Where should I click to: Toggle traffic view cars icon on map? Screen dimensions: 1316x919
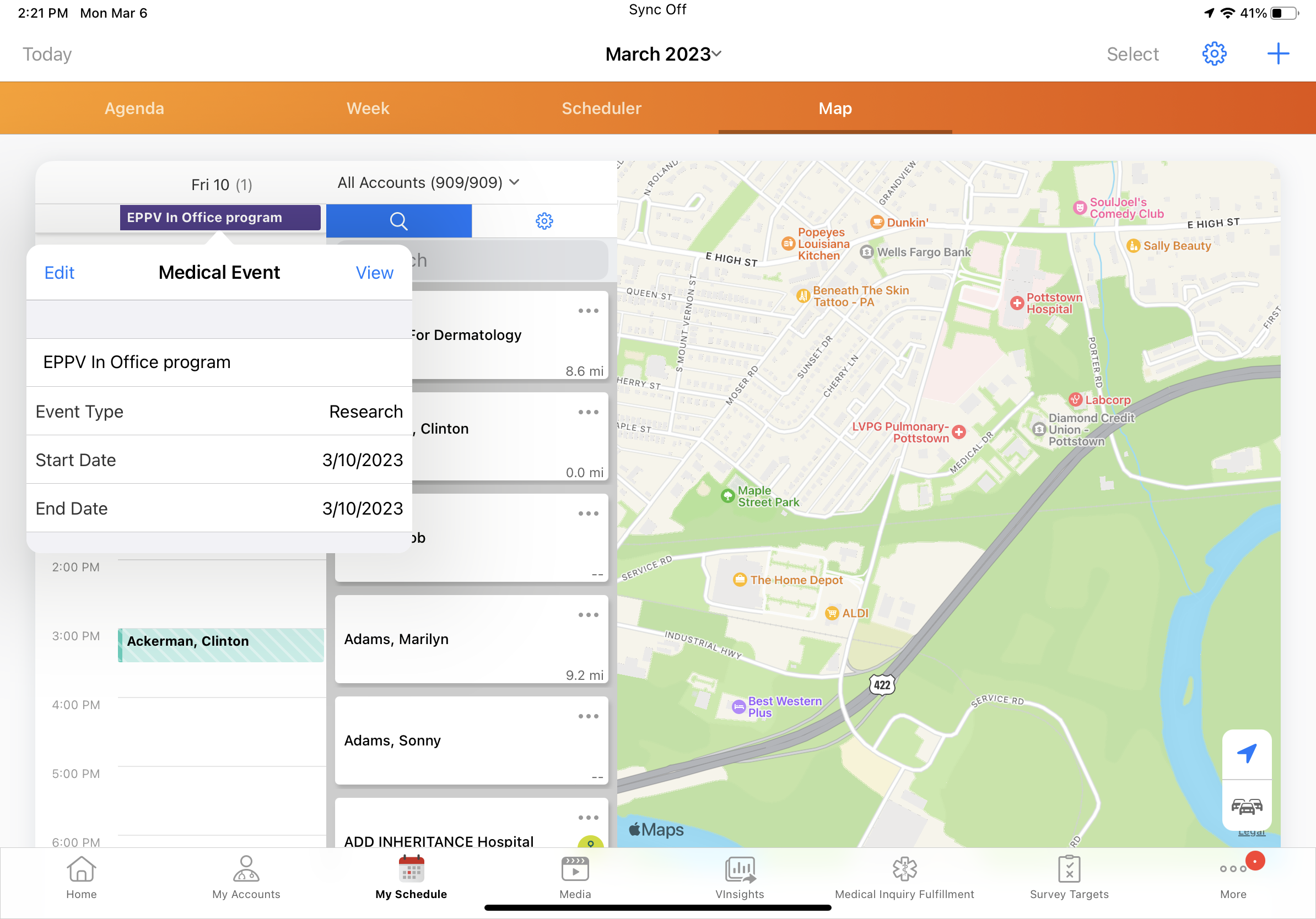click(1246, 806)
